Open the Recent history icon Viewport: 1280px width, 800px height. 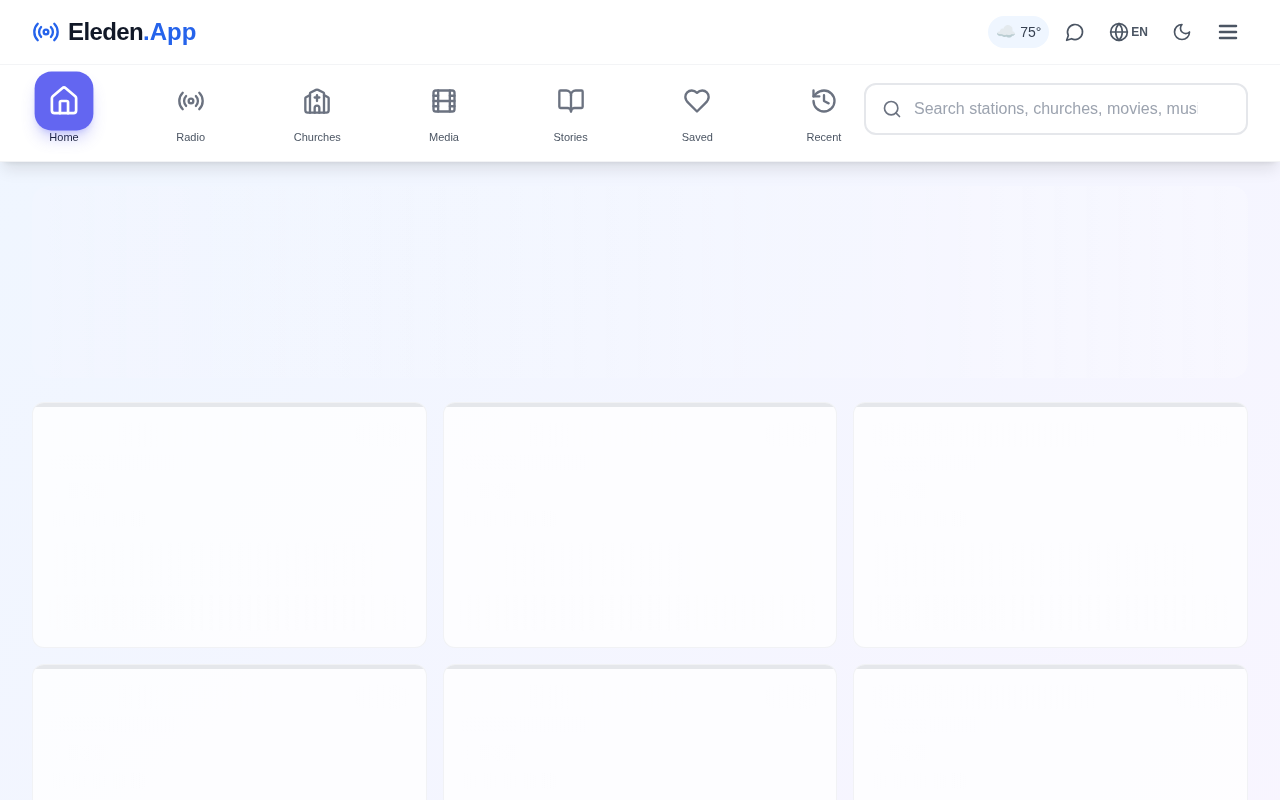point(824,101)
